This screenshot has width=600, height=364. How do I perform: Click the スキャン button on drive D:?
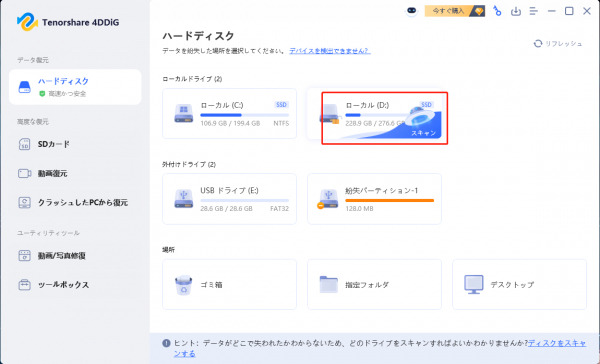point(424,133)
